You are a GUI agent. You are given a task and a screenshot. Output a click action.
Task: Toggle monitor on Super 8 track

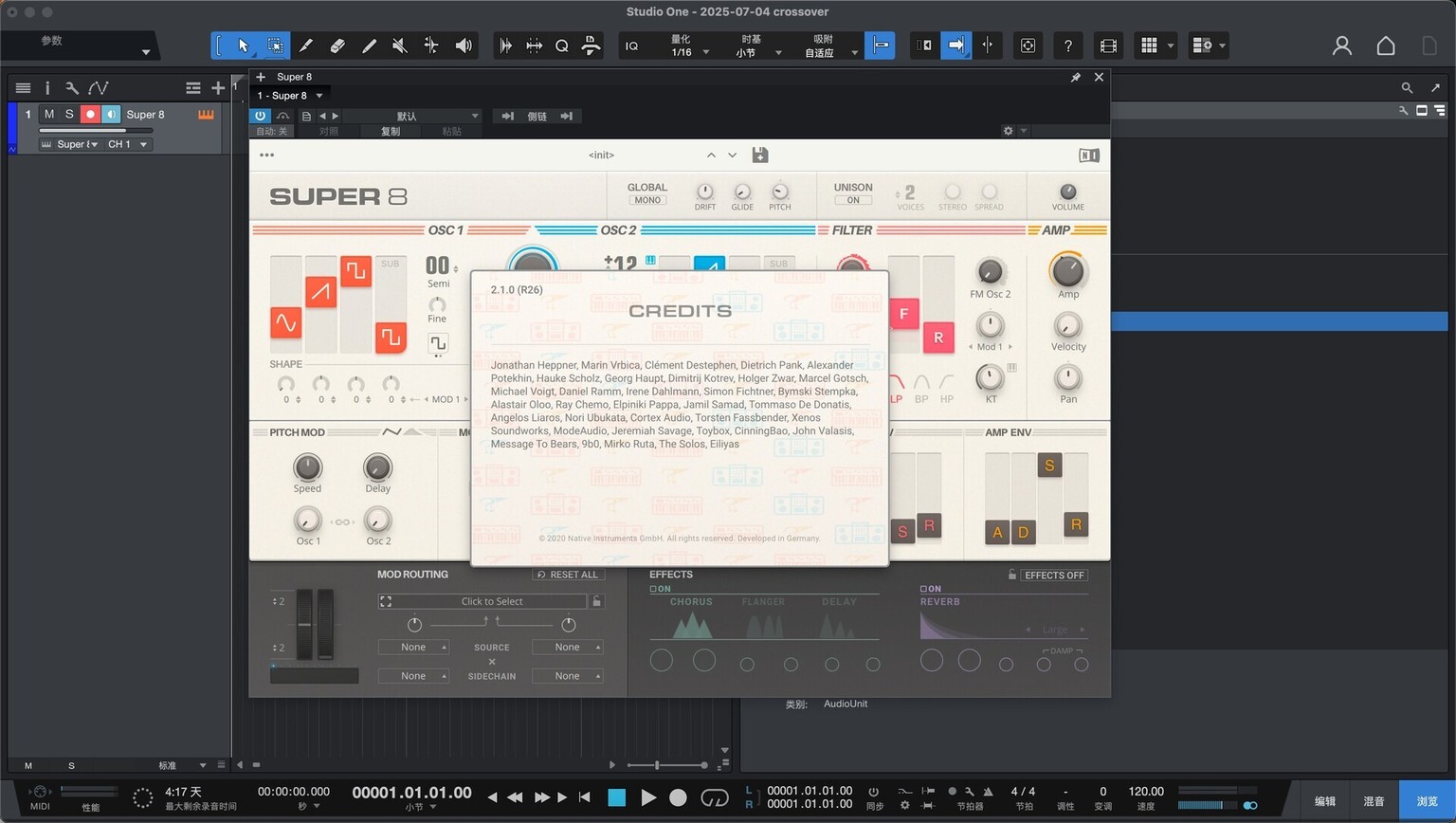[111, 114]
